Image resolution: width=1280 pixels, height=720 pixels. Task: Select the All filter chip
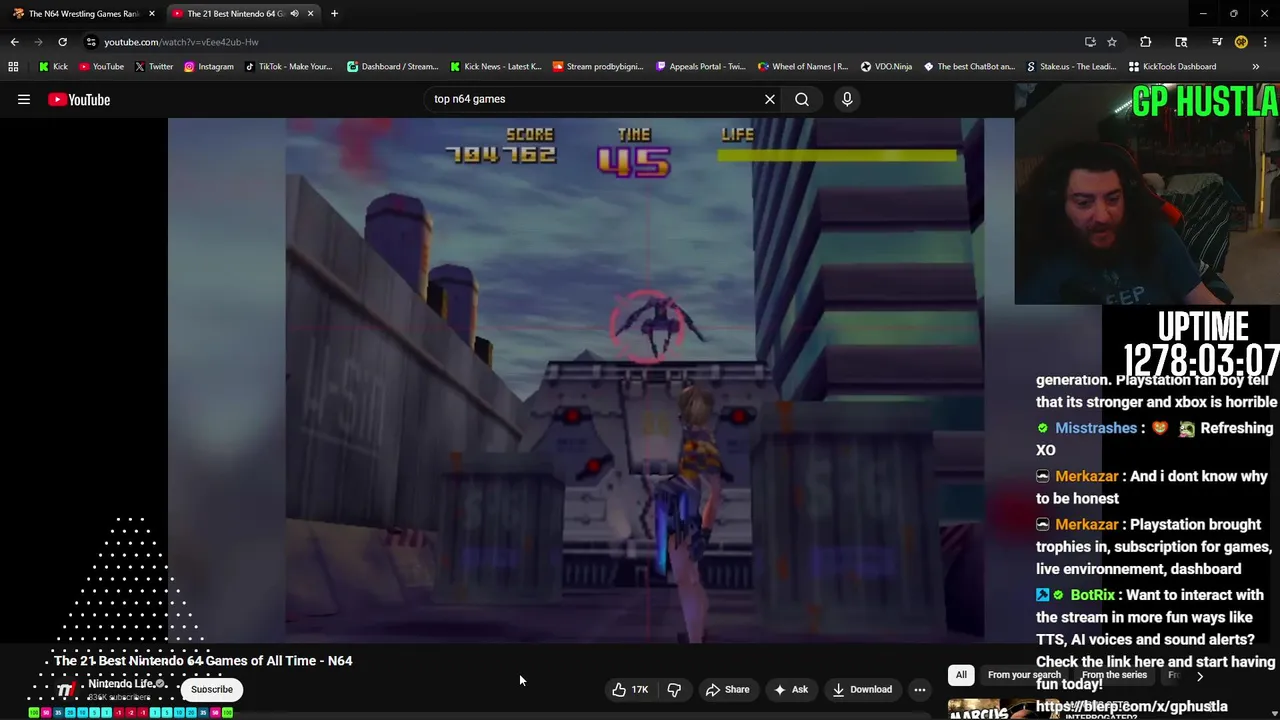click(x=961, y=675)
